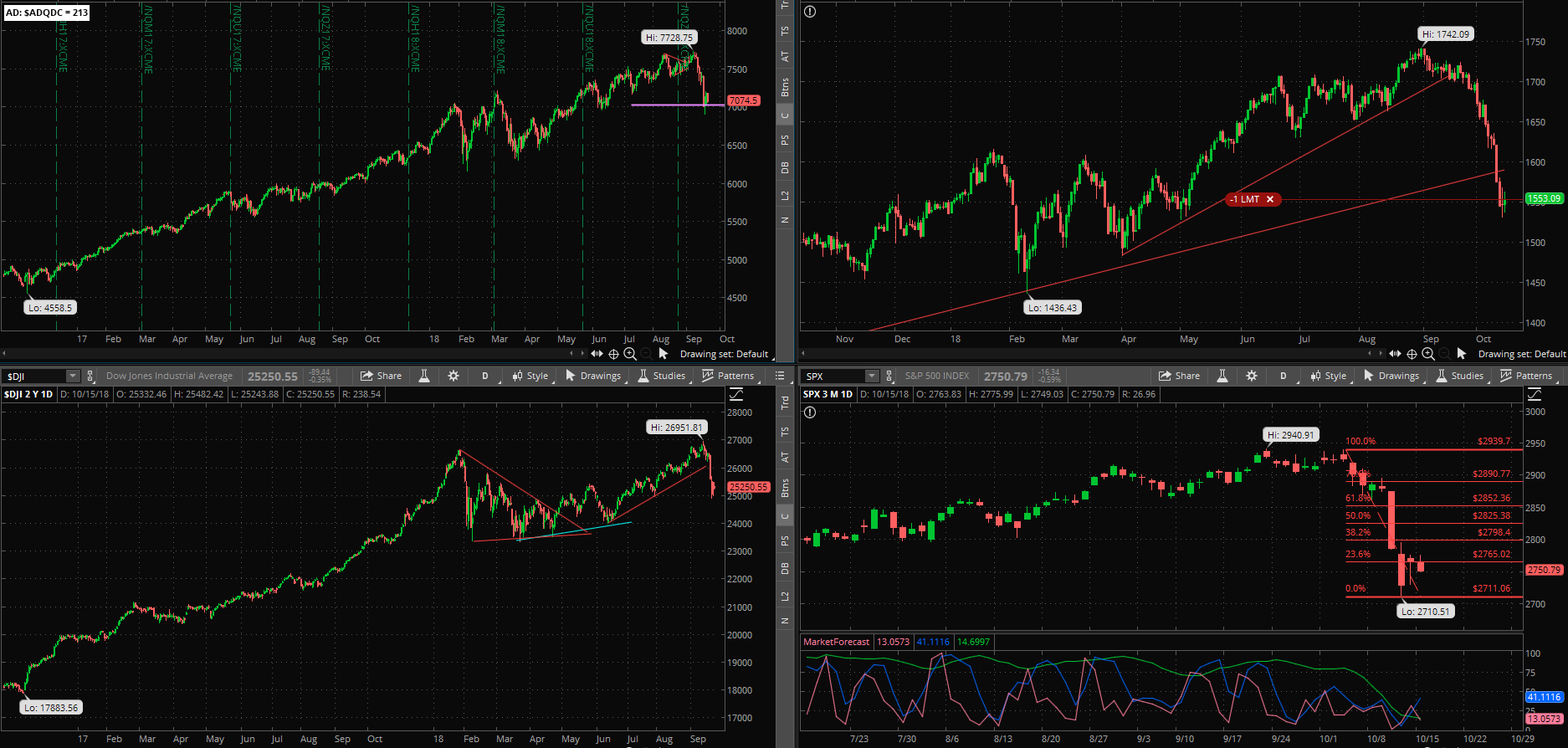
Task: Expand the SPX symbol dropdown arrow
Action: pos(872,377)
